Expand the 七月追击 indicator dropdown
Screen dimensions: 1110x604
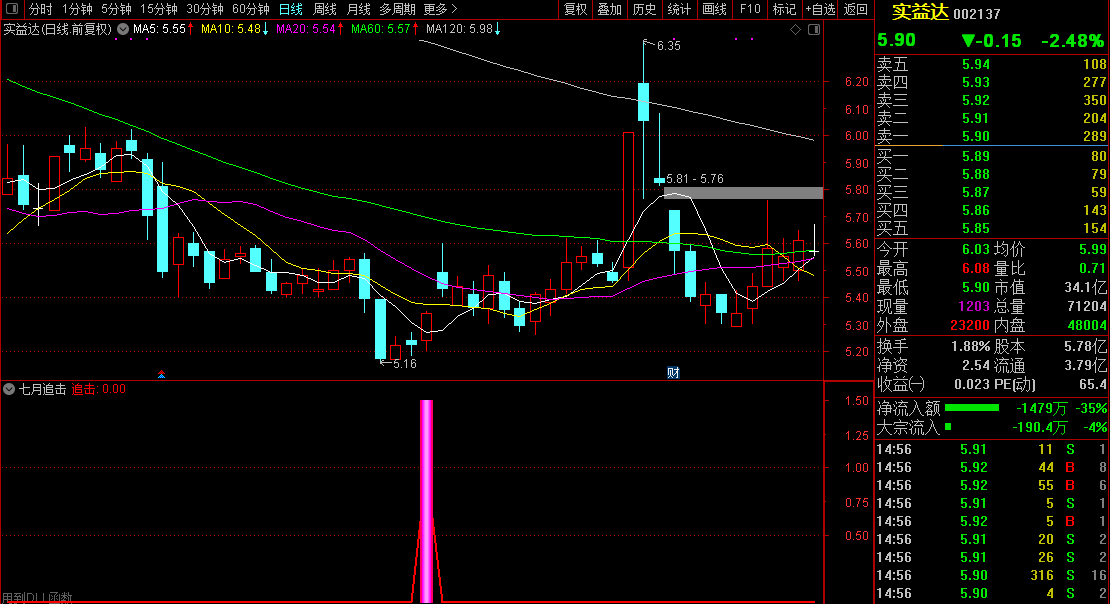[9, 389]
